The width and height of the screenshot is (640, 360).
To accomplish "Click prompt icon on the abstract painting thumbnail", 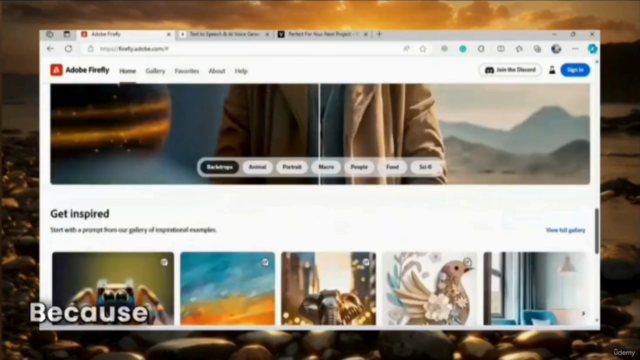I will (x=265, y=262).
